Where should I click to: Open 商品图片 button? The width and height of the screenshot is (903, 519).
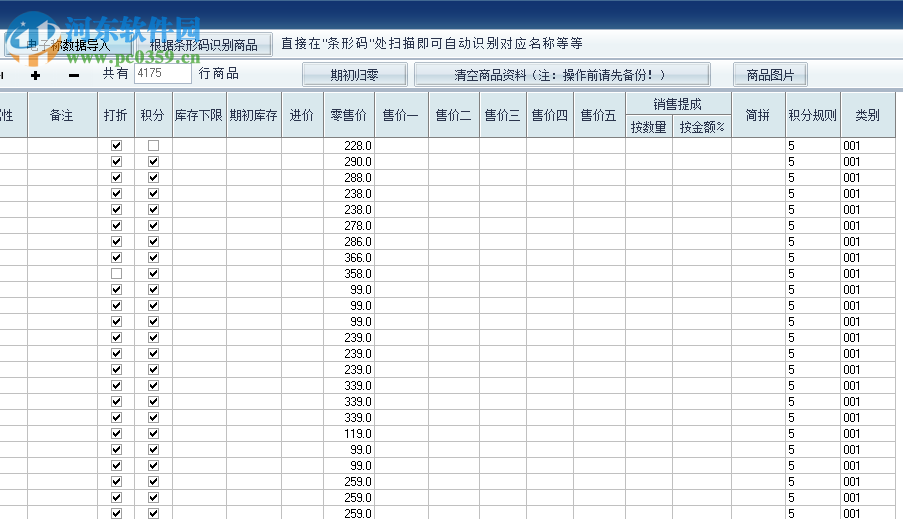click(770, 75)
